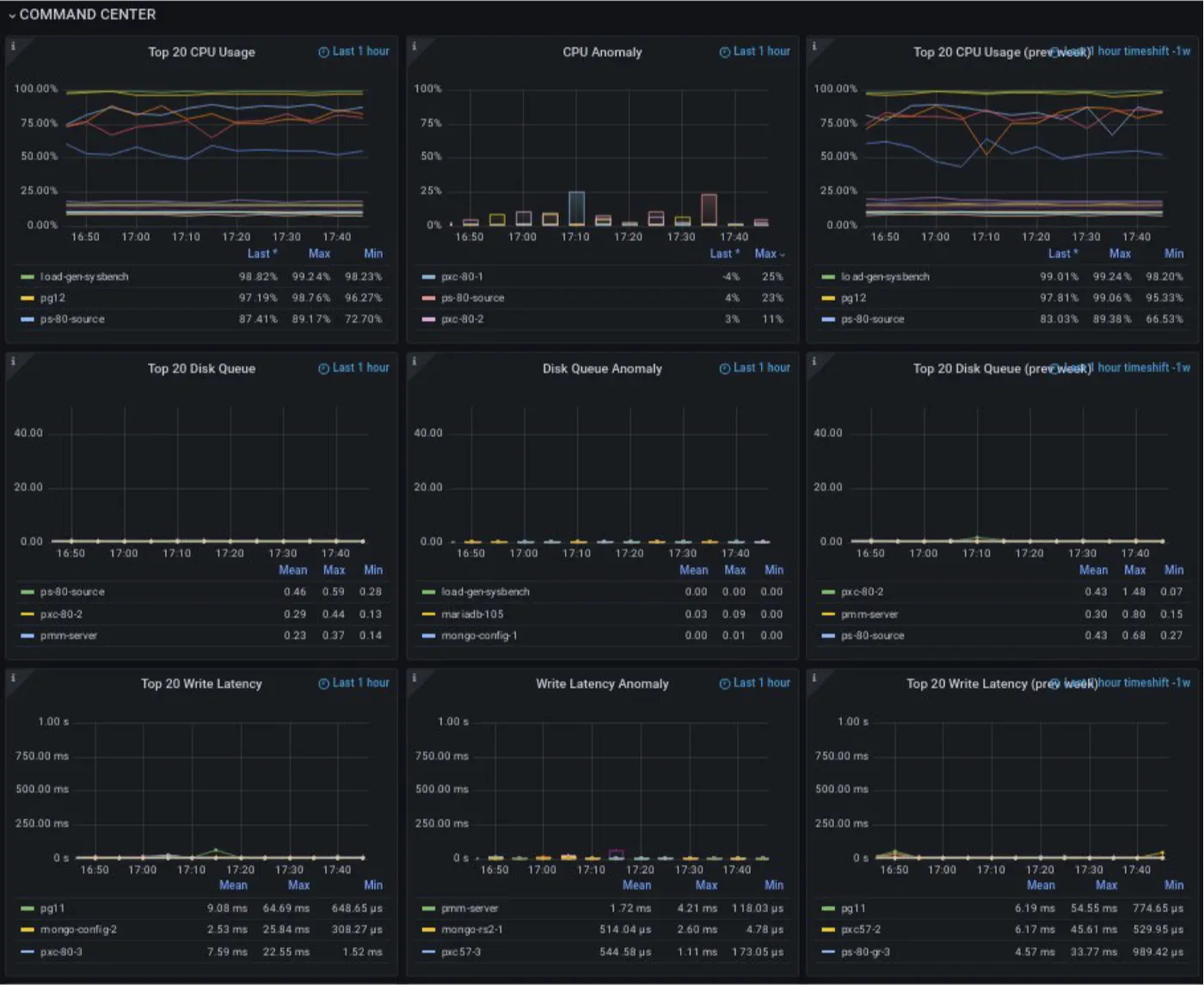Open info icon on Top 20 Write Latency panel
The height and width of the screenshot is (985, 1204).
[13, 677]
